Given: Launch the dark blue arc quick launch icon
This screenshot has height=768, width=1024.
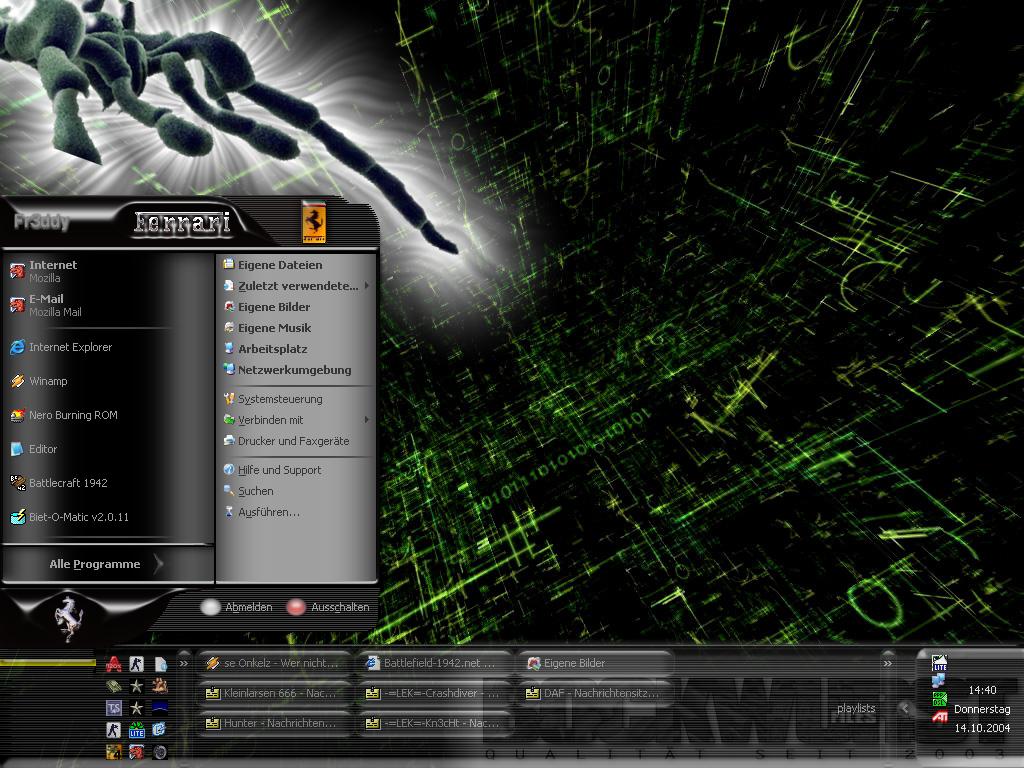Looking at the screenshot, I should click(x=160, y=708).
